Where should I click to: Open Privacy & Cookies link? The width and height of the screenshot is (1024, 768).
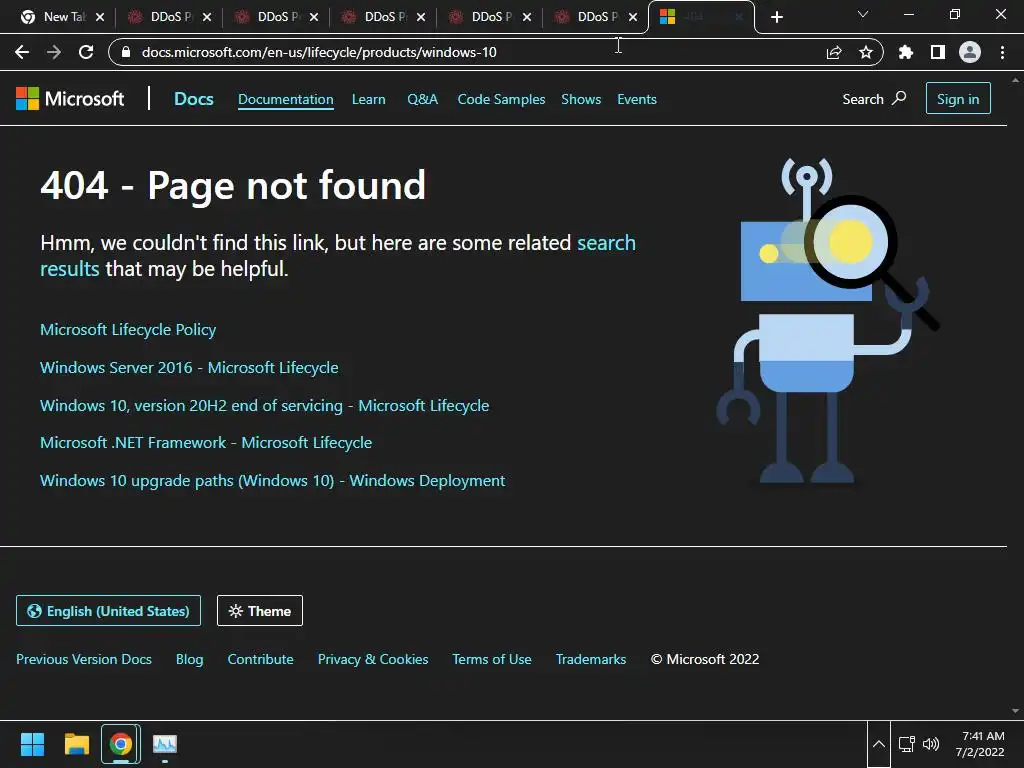(373, 660)
